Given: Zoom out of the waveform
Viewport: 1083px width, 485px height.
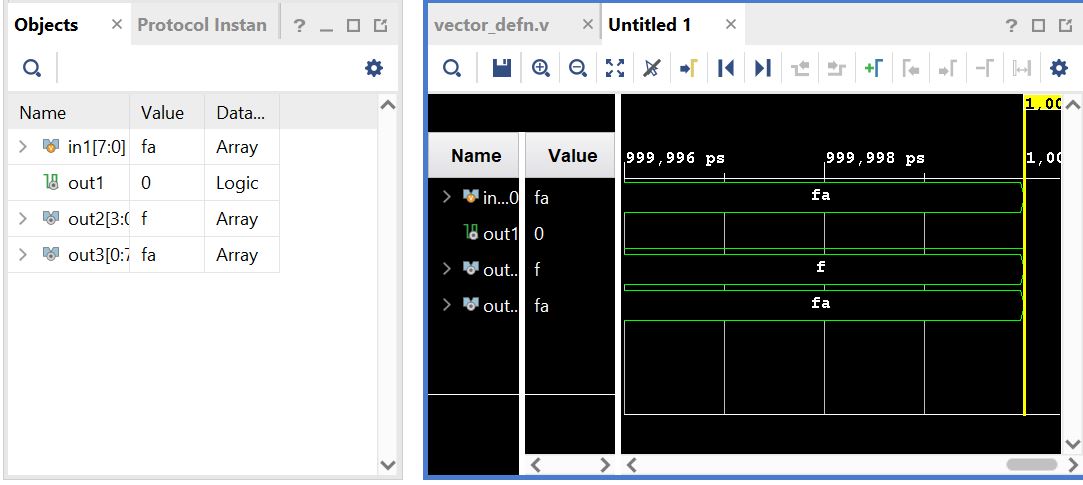Looking at the screenshot, I should pyautogui.click(x=577, y=68).
